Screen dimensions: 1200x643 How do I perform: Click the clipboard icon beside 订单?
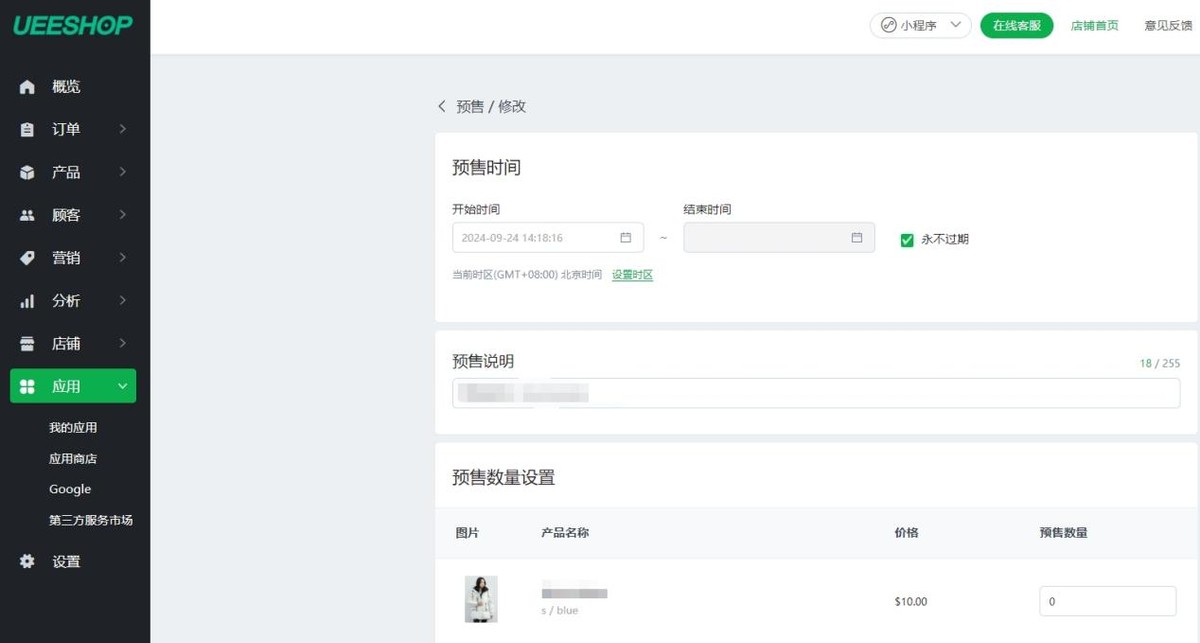27,130
